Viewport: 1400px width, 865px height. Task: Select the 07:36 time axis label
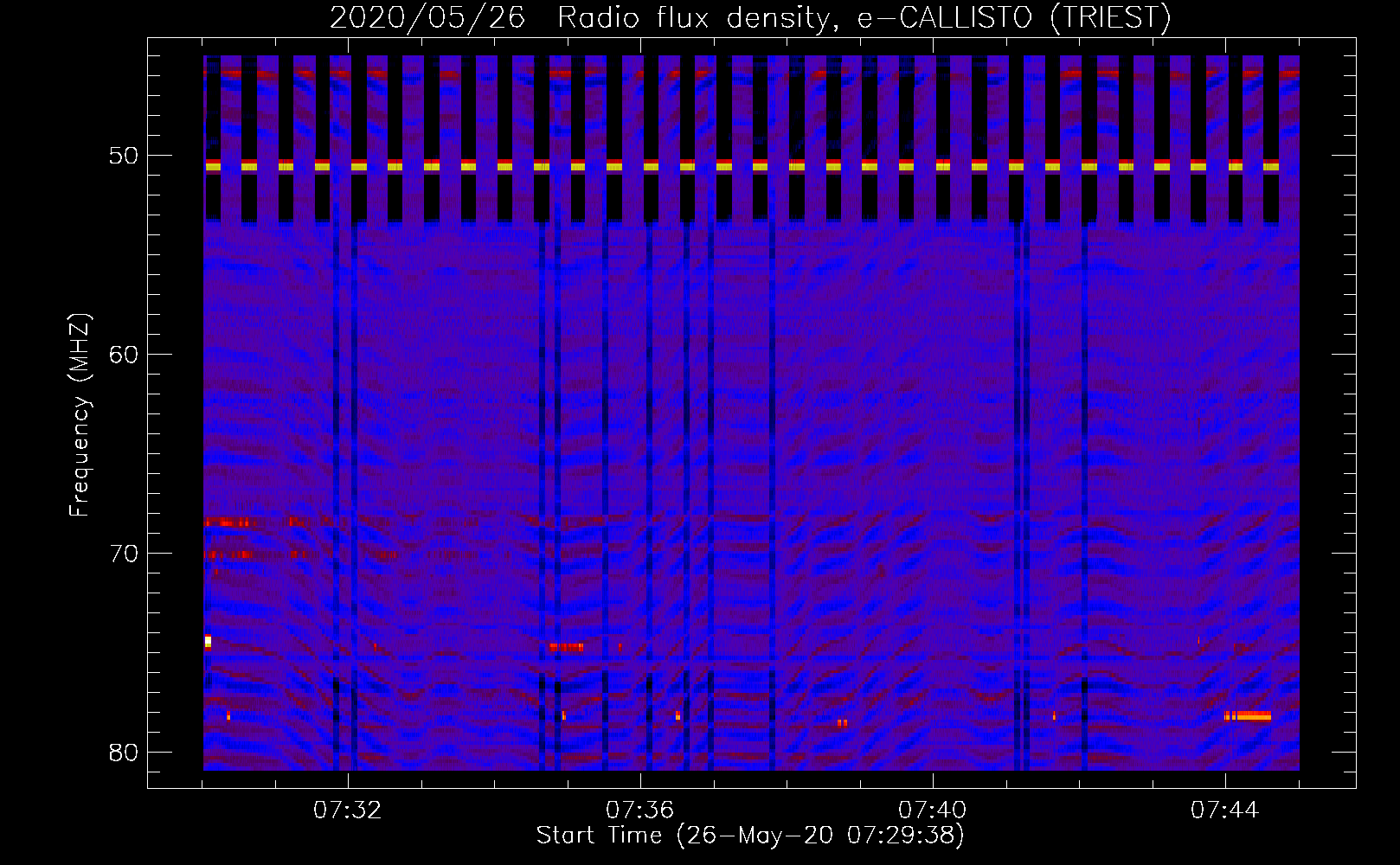[639, 811]
